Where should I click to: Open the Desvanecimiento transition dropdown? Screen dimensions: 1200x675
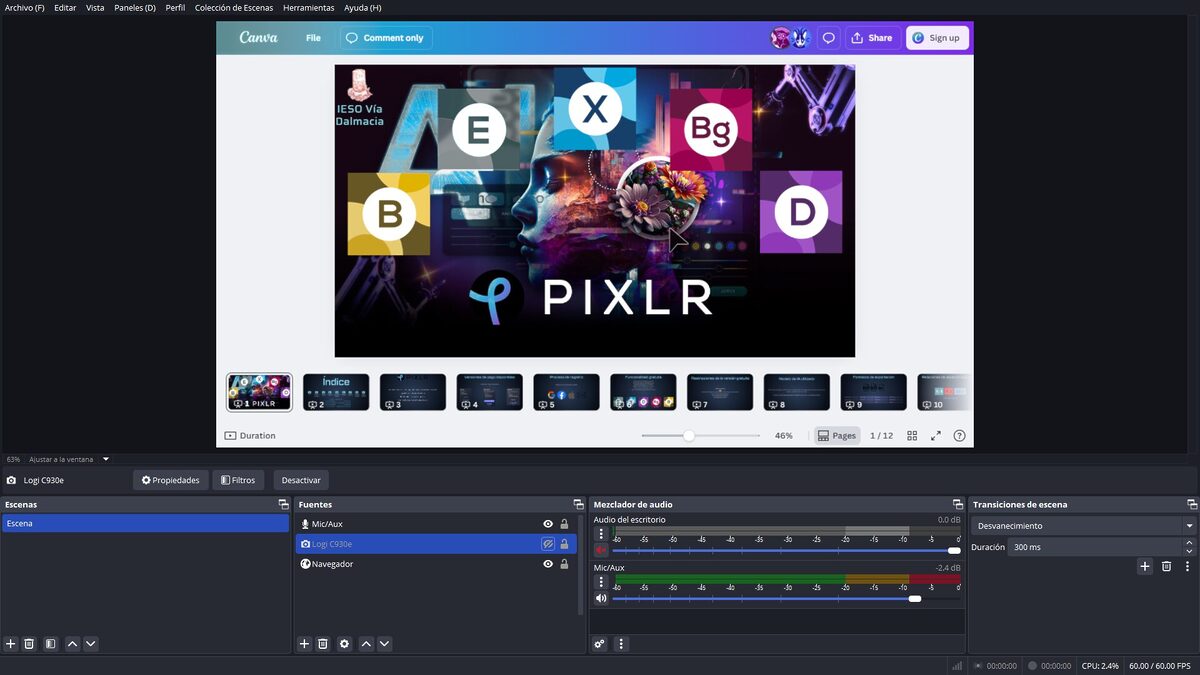tap(1084, 526)
